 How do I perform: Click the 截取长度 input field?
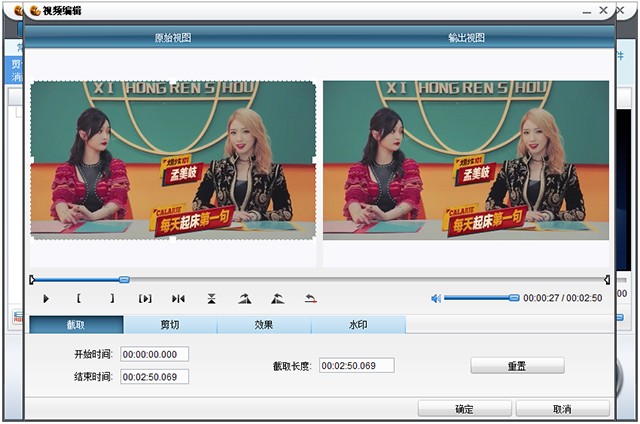click(357, 366)
